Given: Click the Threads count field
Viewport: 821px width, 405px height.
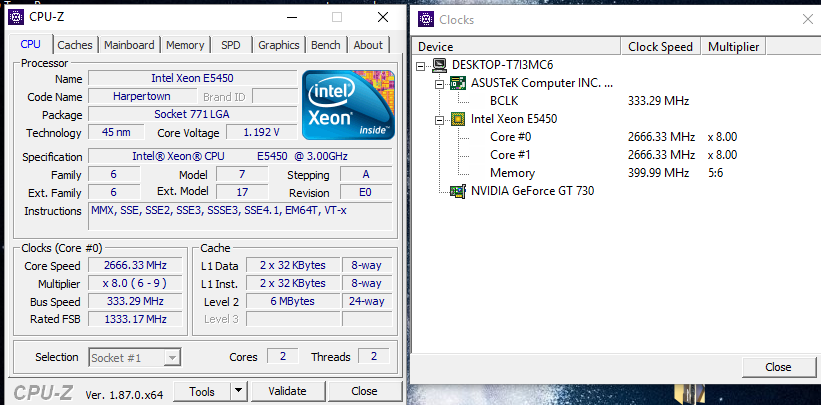Looking at the screenshot, I should coord(374,356).
